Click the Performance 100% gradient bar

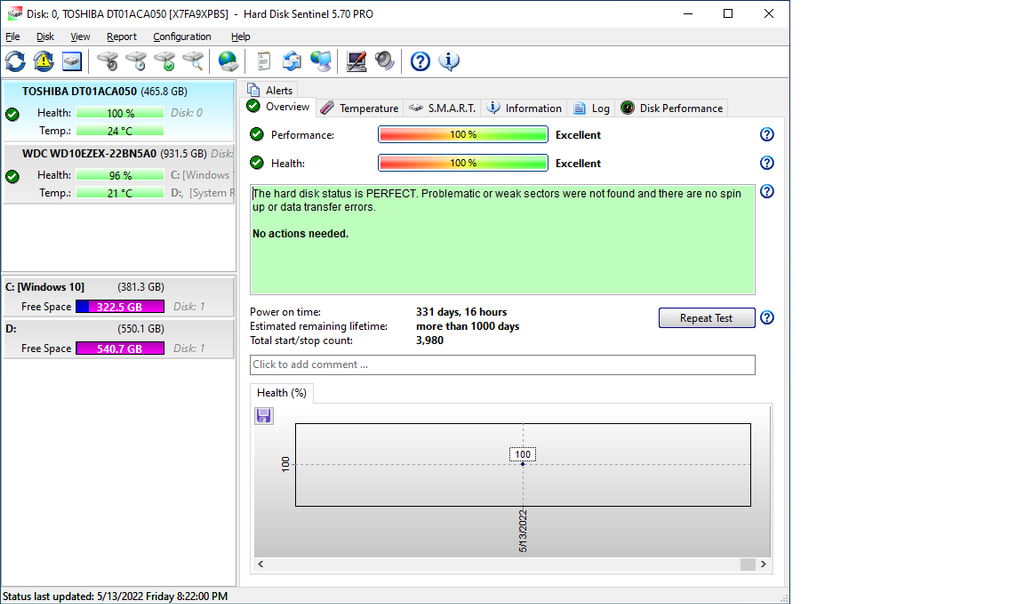pos(463,135)
